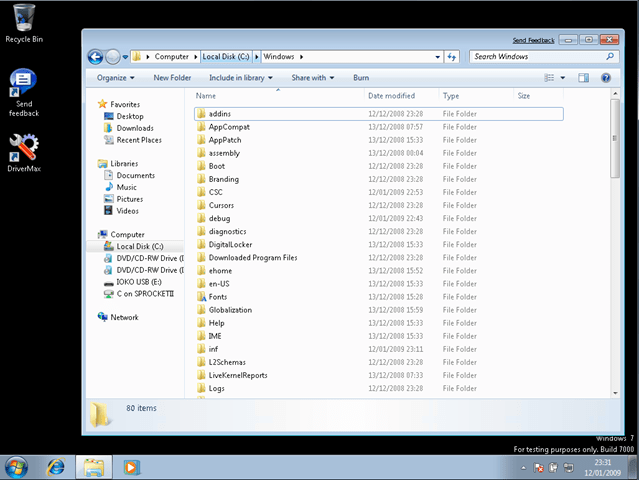Select the Fonts folder in the list
Screen dimensions: 639x480
click(217, 297)
